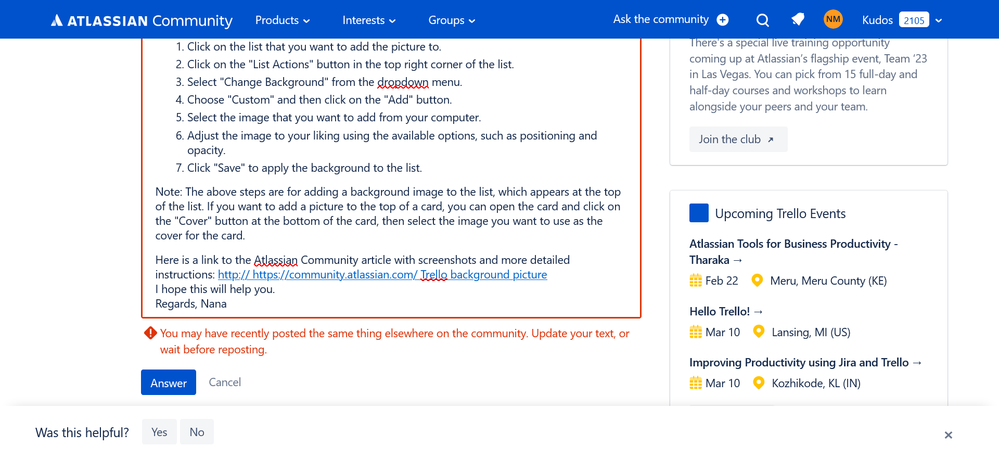Viewport: 999px width, 457px height.
Task: Click the calendar icon next to Feb 22
Action: pyautogui.click(x=695, y=280)
